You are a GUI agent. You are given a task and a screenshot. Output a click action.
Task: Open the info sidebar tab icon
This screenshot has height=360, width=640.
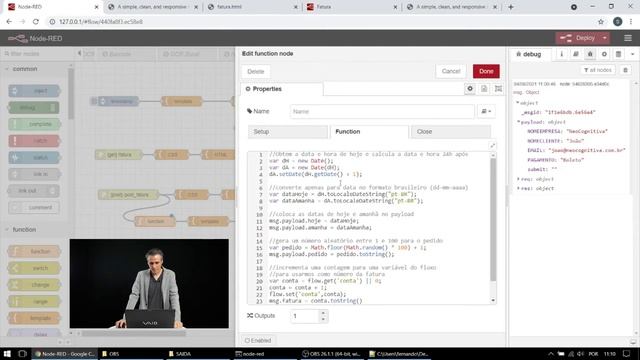coord(562,54)
